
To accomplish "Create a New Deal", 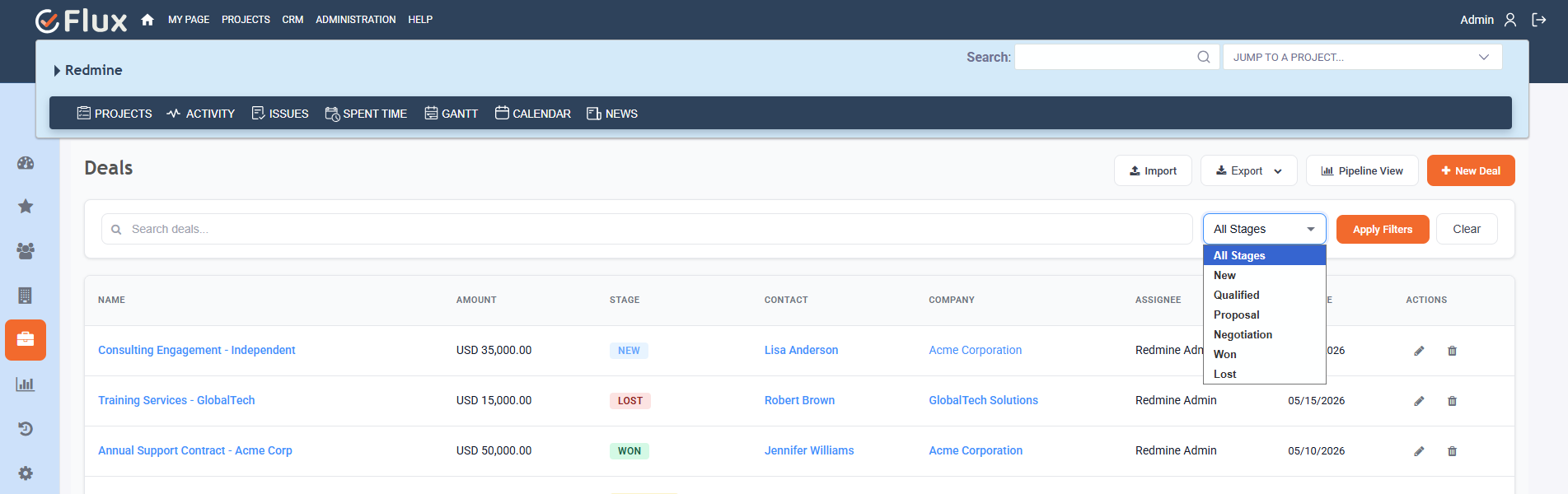I will [1471, 170].
